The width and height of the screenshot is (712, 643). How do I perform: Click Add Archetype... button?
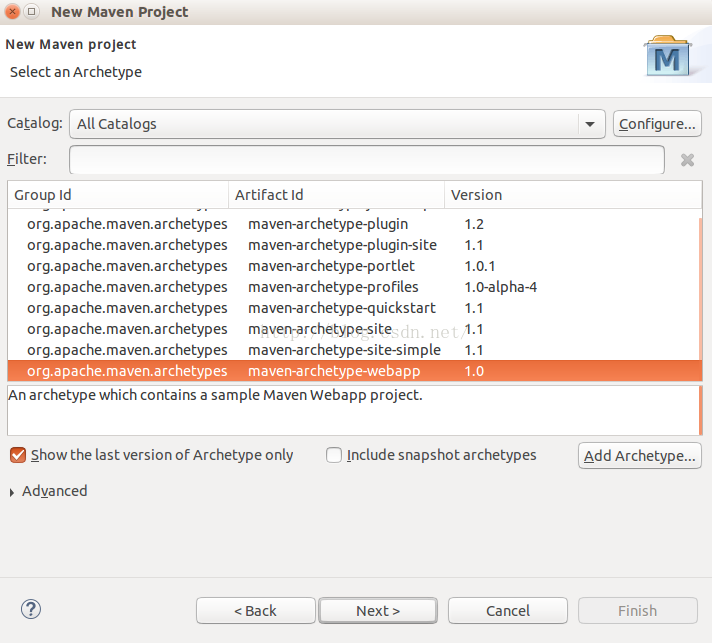pyautogui.click(x=639, y=455)
